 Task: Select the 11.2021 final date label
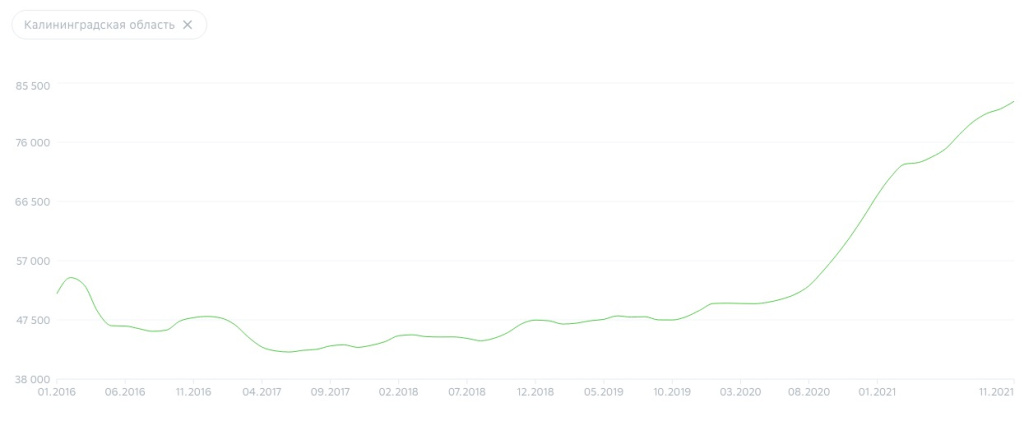(x=997, y=392)
